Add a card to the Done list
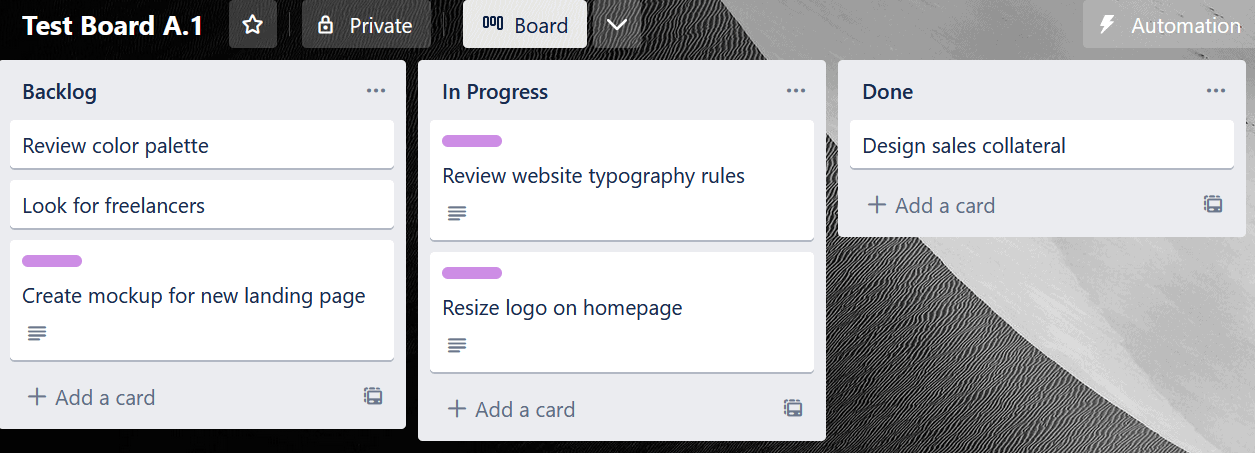Image resolution: width=1255 pixels, height=453 pixels. 931,205
